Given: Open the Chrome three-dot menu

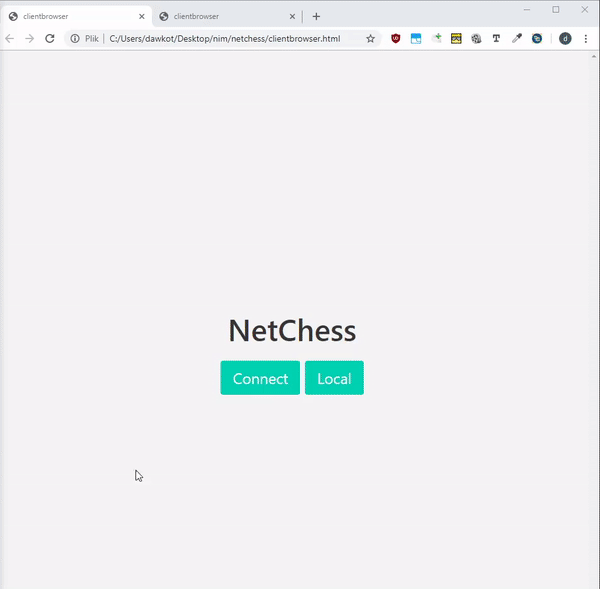Looking at the screenshot, I should (x=586, y=39).
